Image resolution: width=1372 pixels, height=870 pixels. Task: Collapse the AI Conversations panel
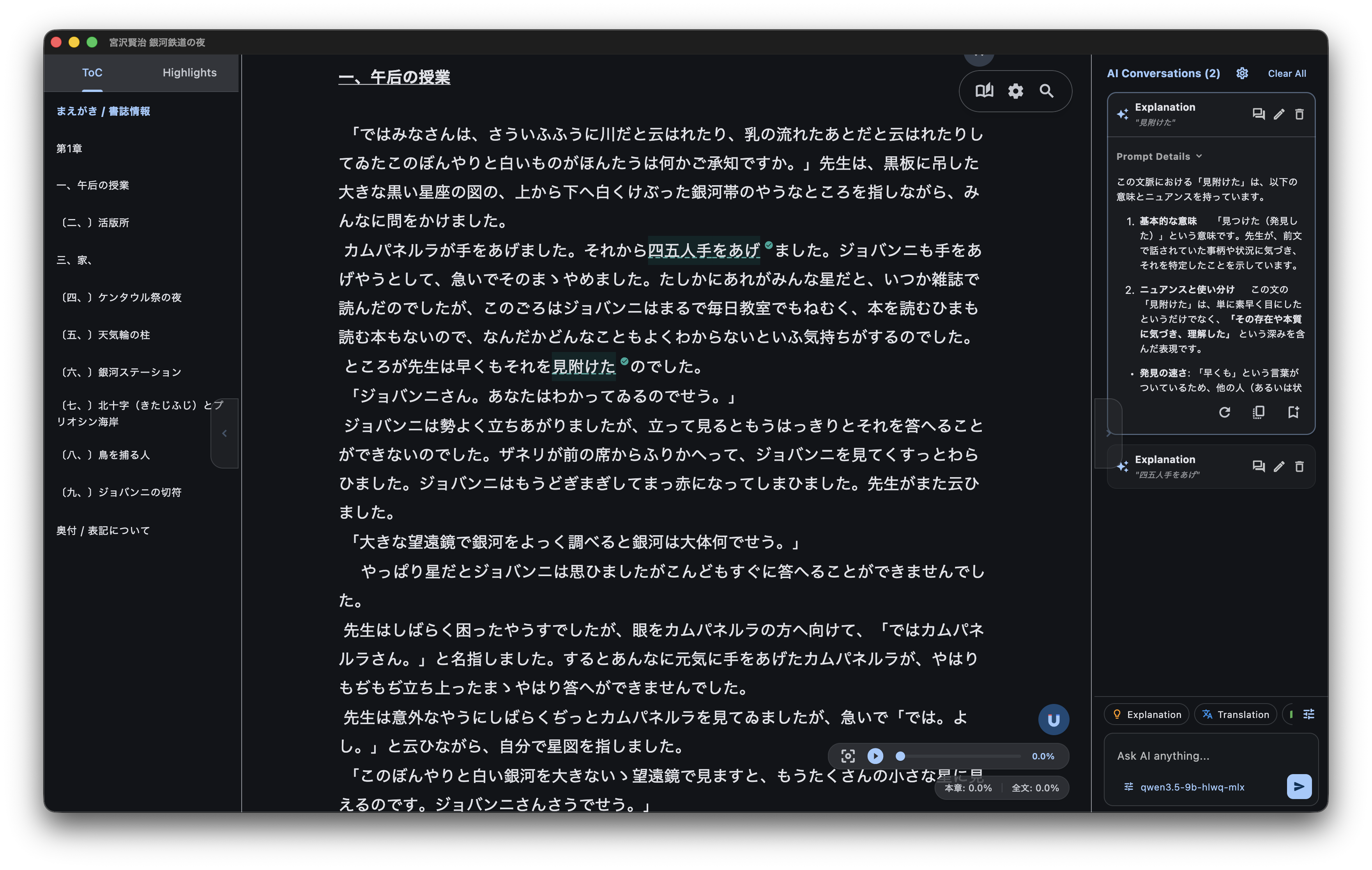pyautogui.click(x=1108, y=433)
